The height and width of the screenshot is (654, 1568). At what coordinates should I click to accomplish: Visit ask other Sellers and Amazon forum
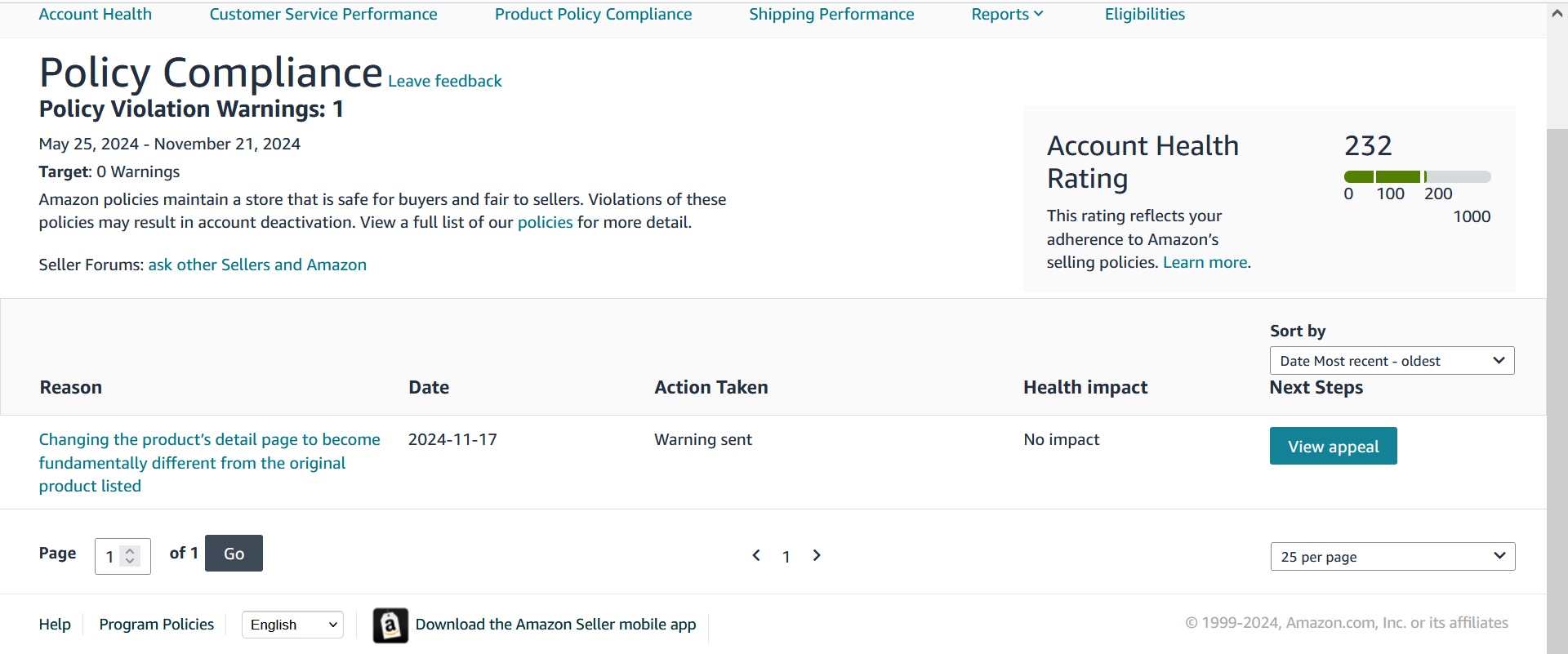pyautogui.click(x=257, y=265)
